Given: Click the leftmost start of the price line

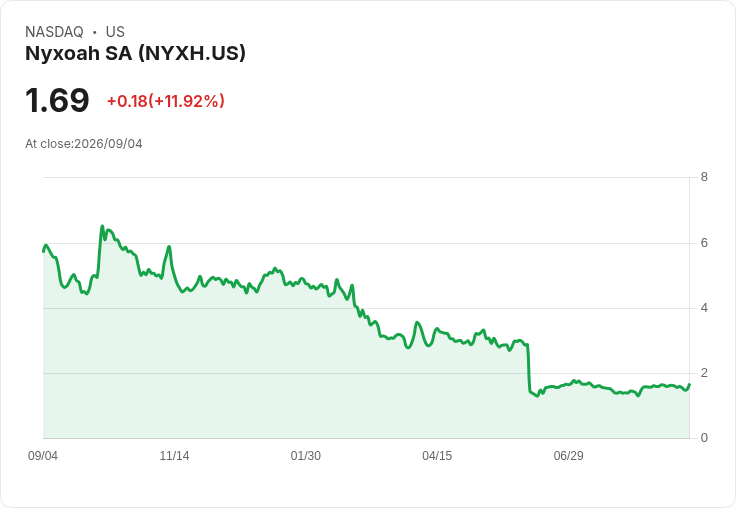Looking at the screenshot, I should [x=44, y=251].
